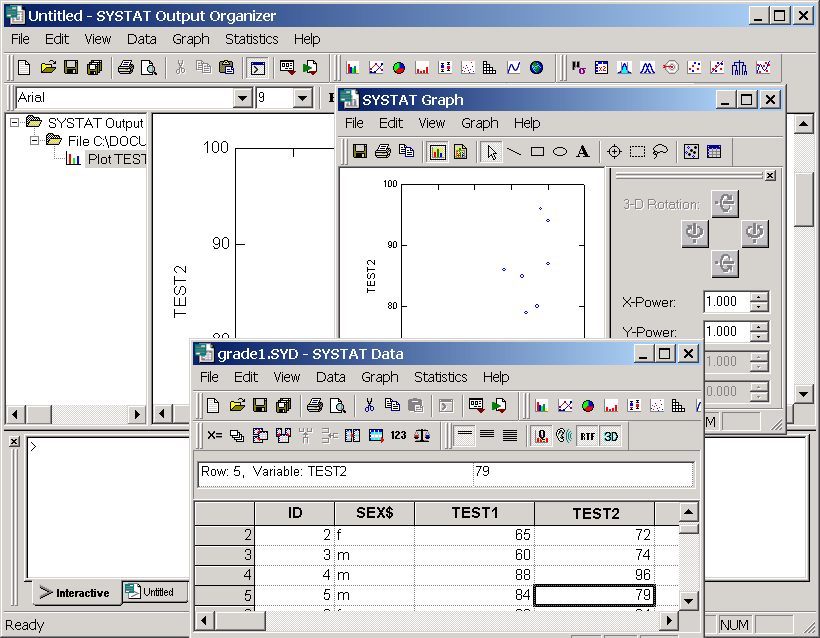The image size is (820, 638).
Task: Click balance scales weight icon in Data window
Action: tap(422, 436)
